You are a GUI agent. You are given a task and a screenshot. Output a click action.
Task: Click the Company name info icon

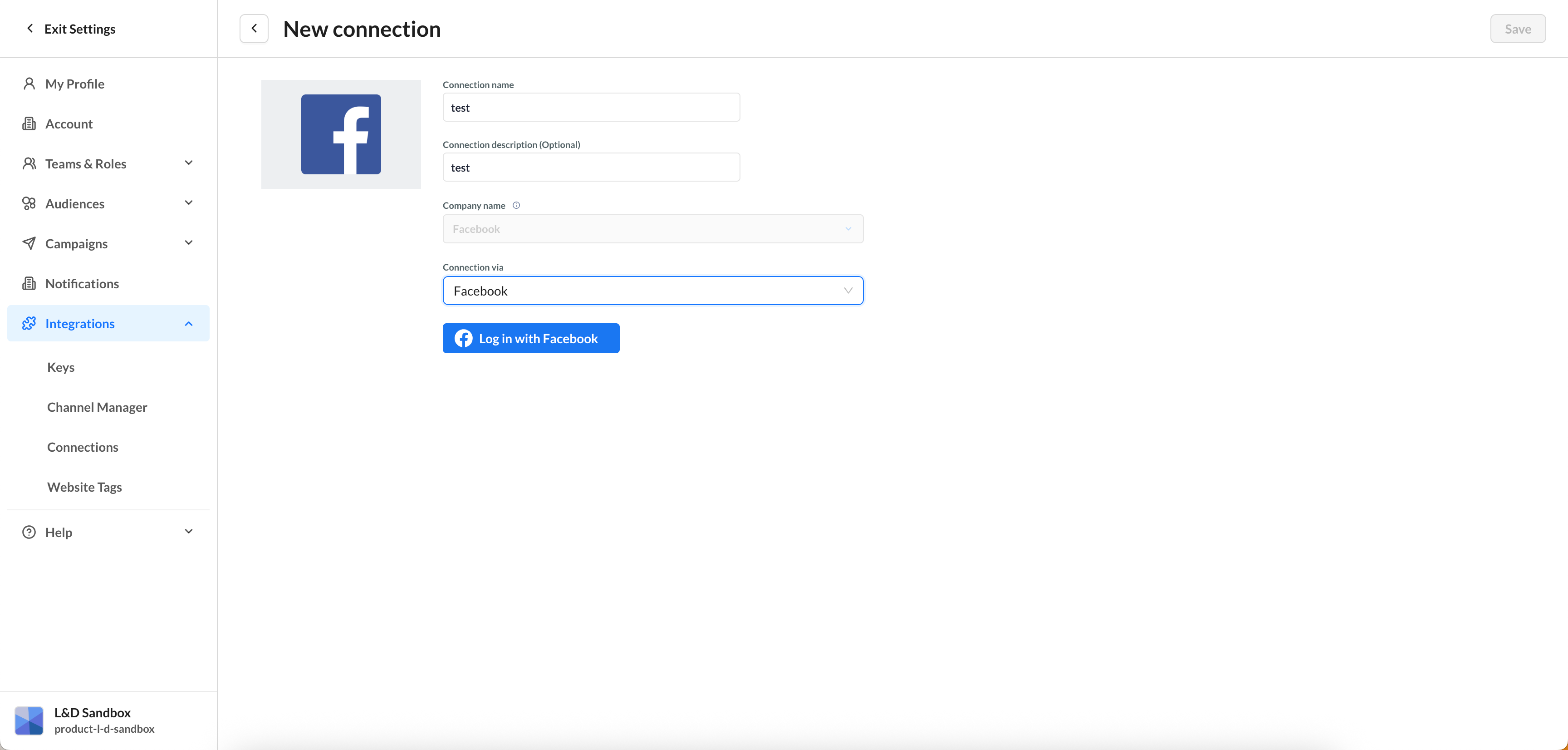pos(516,205)
